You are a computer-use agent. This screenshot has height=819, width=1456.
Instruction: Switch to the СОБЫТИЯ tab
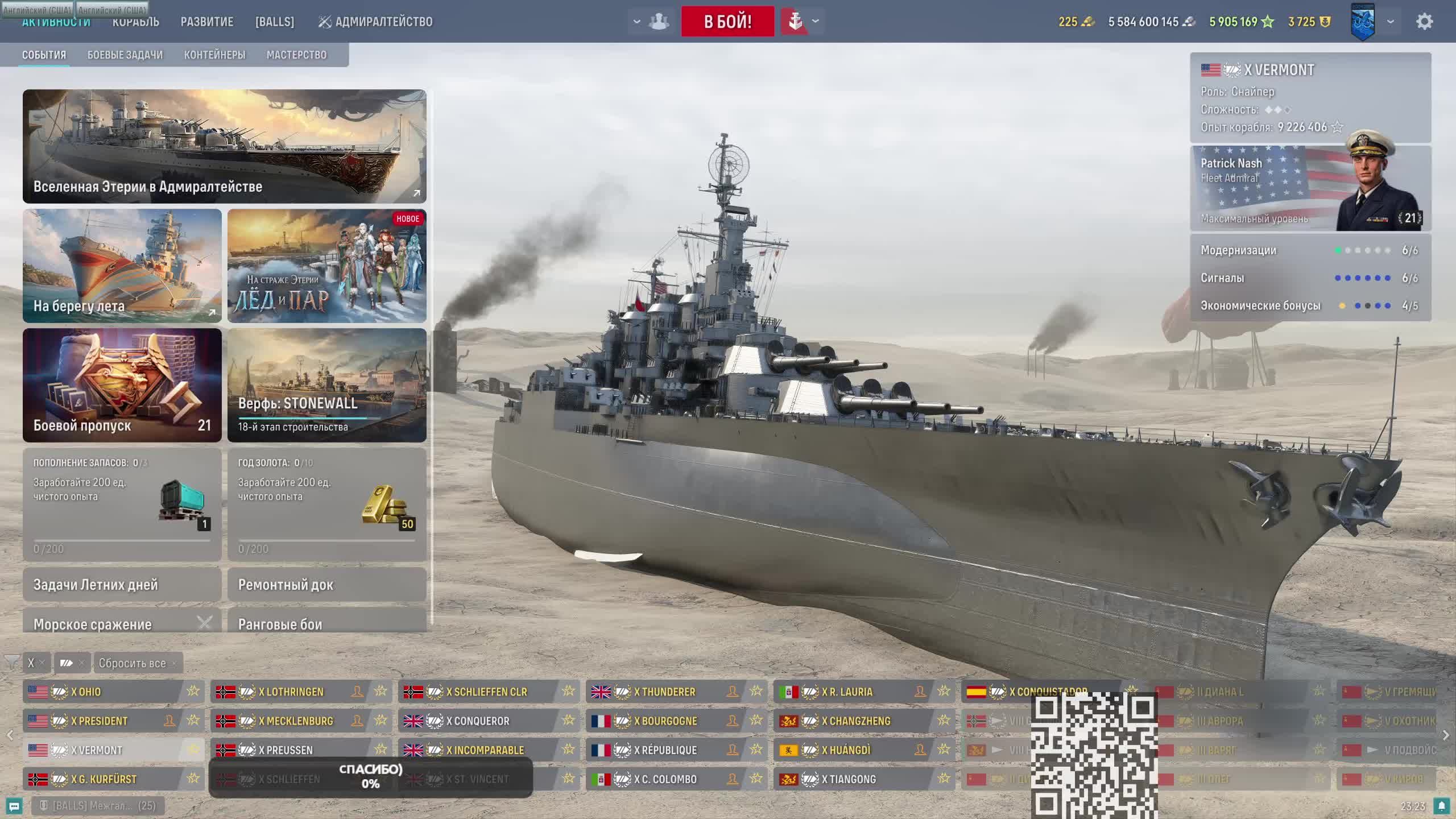[44, 55]
